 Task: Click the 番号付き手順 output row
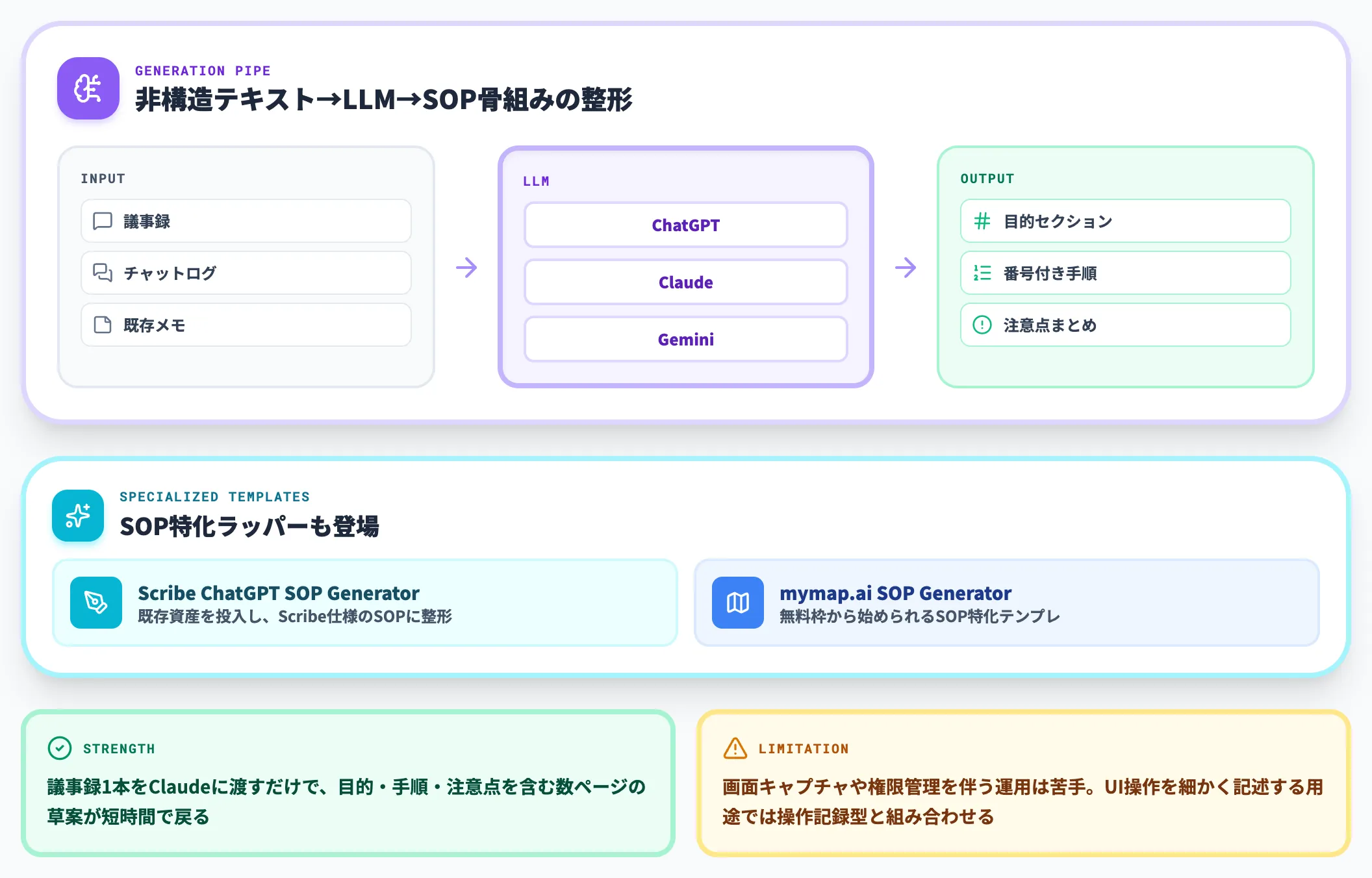click(x=1126, y=273)
